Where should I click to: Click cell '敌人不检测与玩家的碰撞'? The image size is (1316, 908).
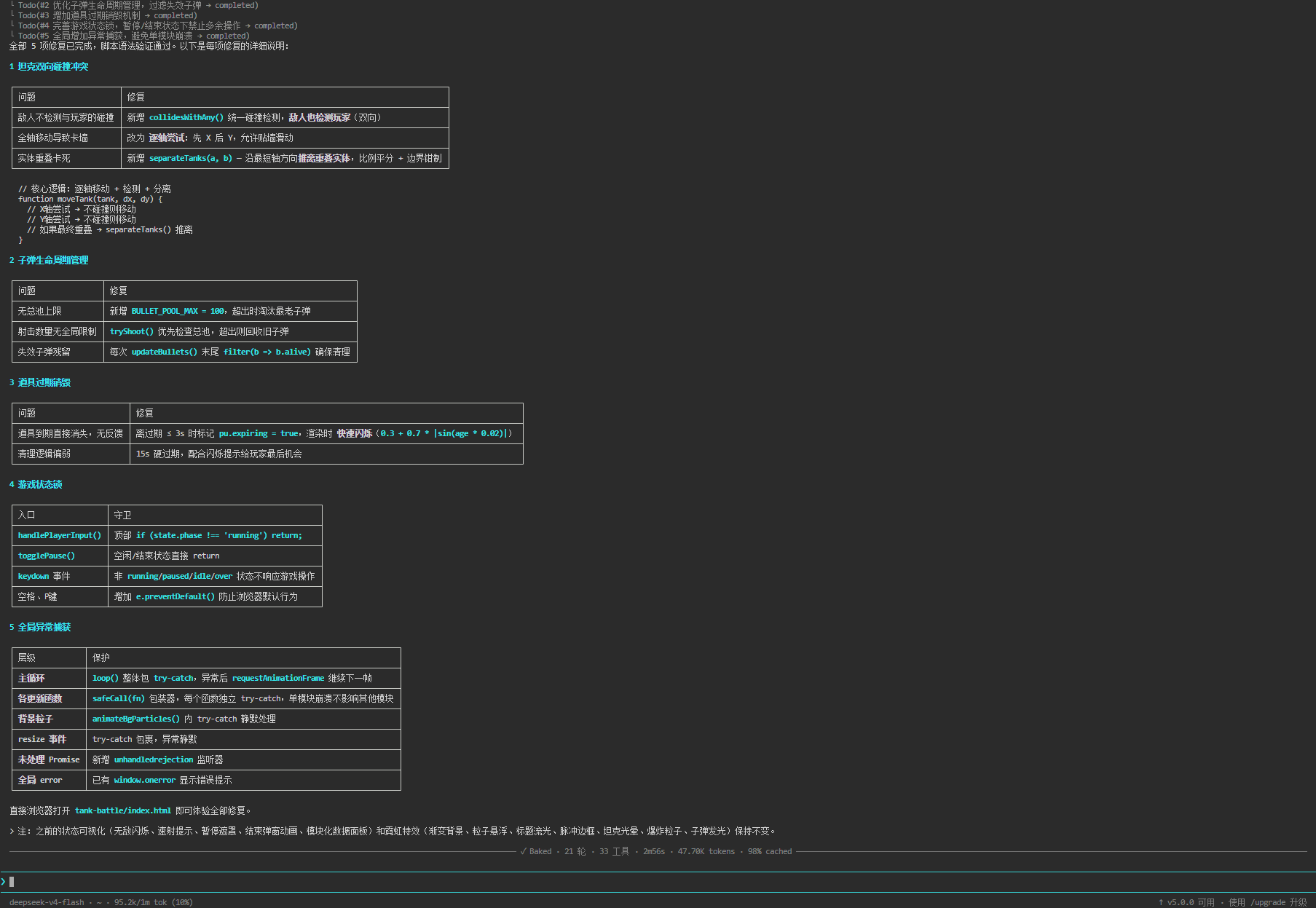coord(66,117)
